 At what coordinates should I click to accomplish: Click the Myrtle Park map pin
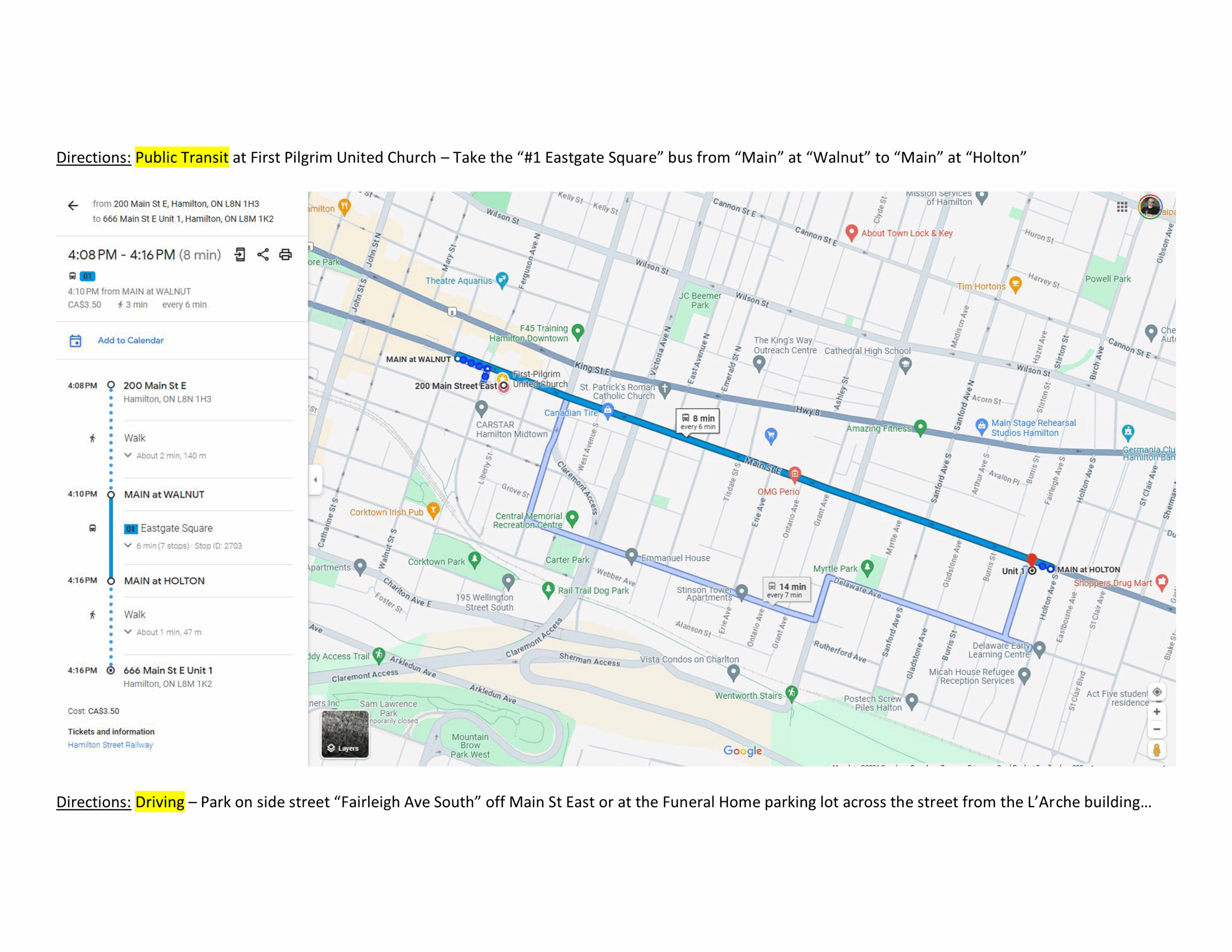868,568
